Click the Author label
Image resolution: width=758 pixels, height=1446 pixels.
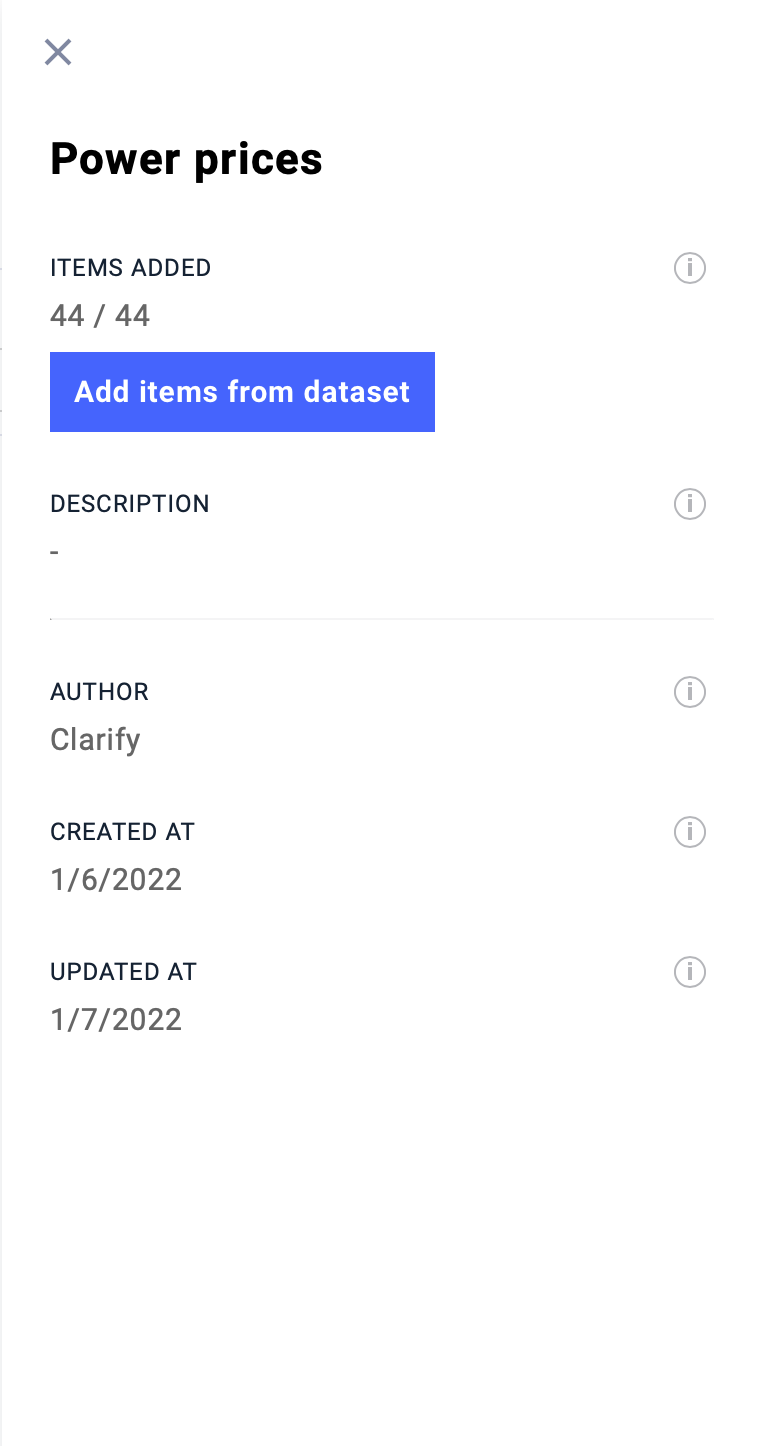(x=99, y=692)
